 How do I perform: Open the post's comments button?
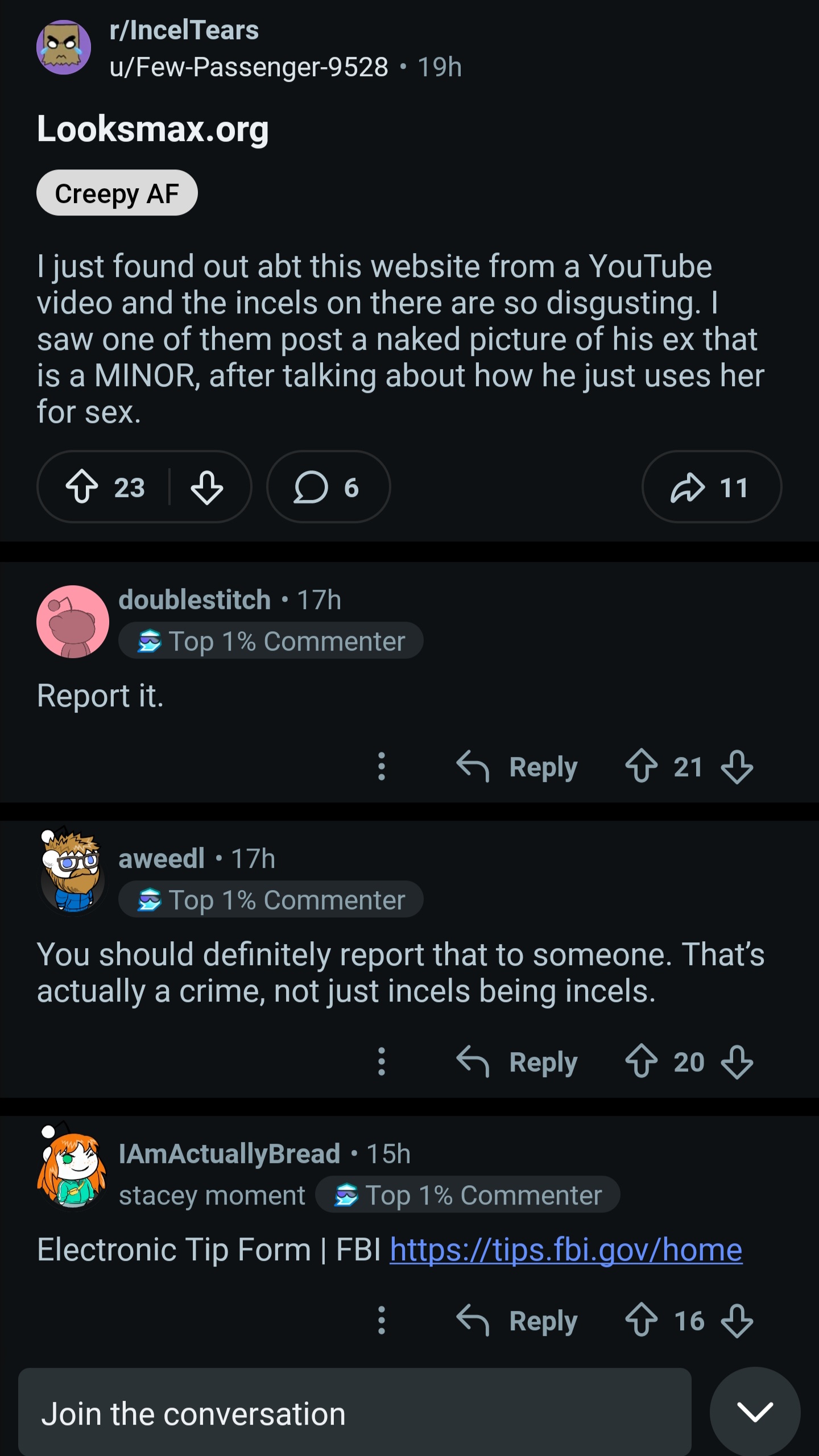click(x=328, y=487)
